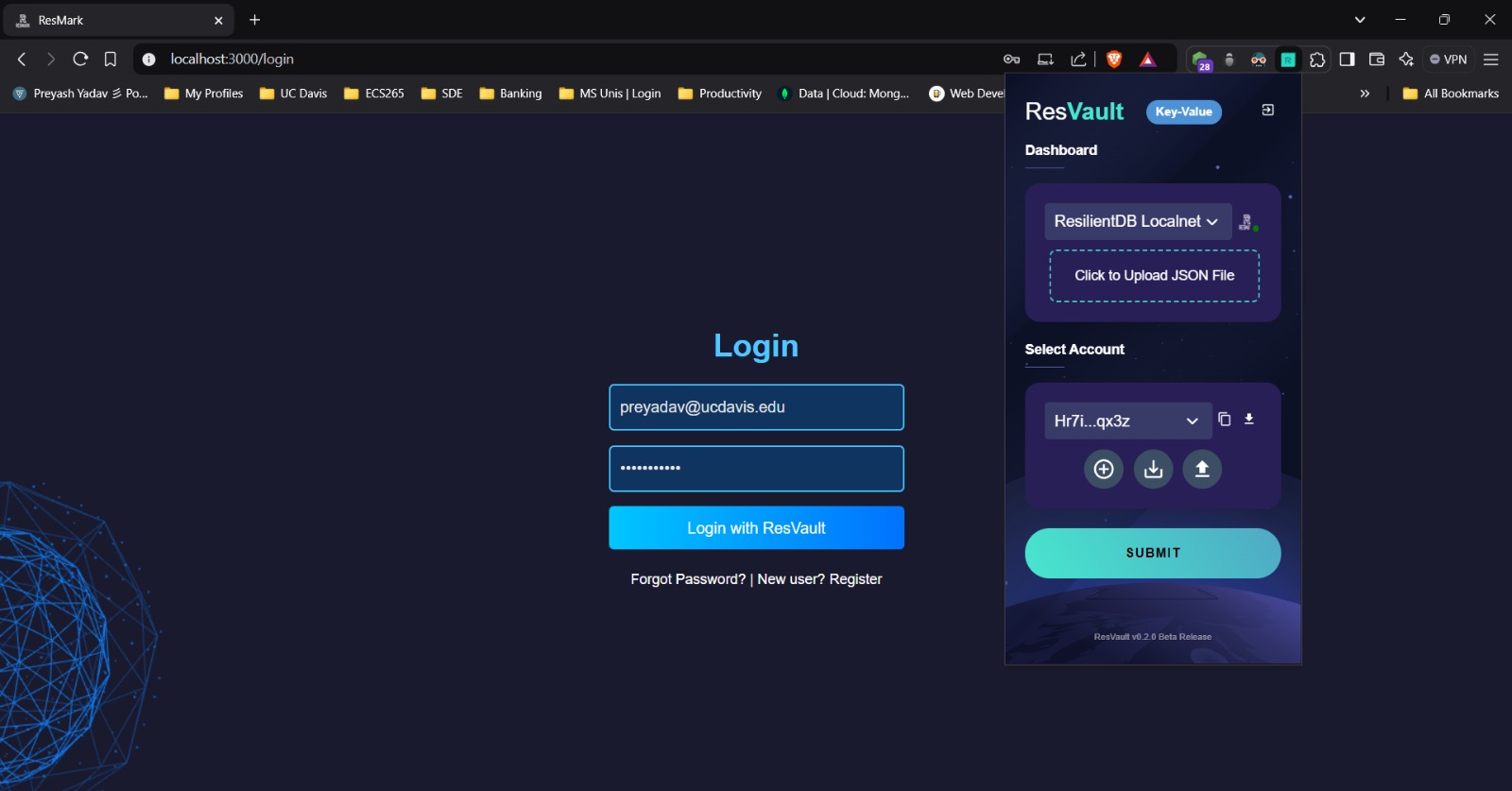Open the My Profiles bookmark folder
The width and height of the screenshot is (1512, 791).
204,94
